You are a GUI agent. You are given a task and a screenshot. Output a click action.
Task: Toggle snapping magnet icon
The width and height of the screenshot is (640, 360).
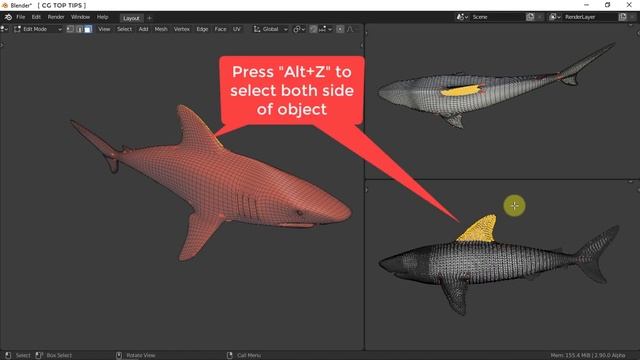tap(313, 29)
